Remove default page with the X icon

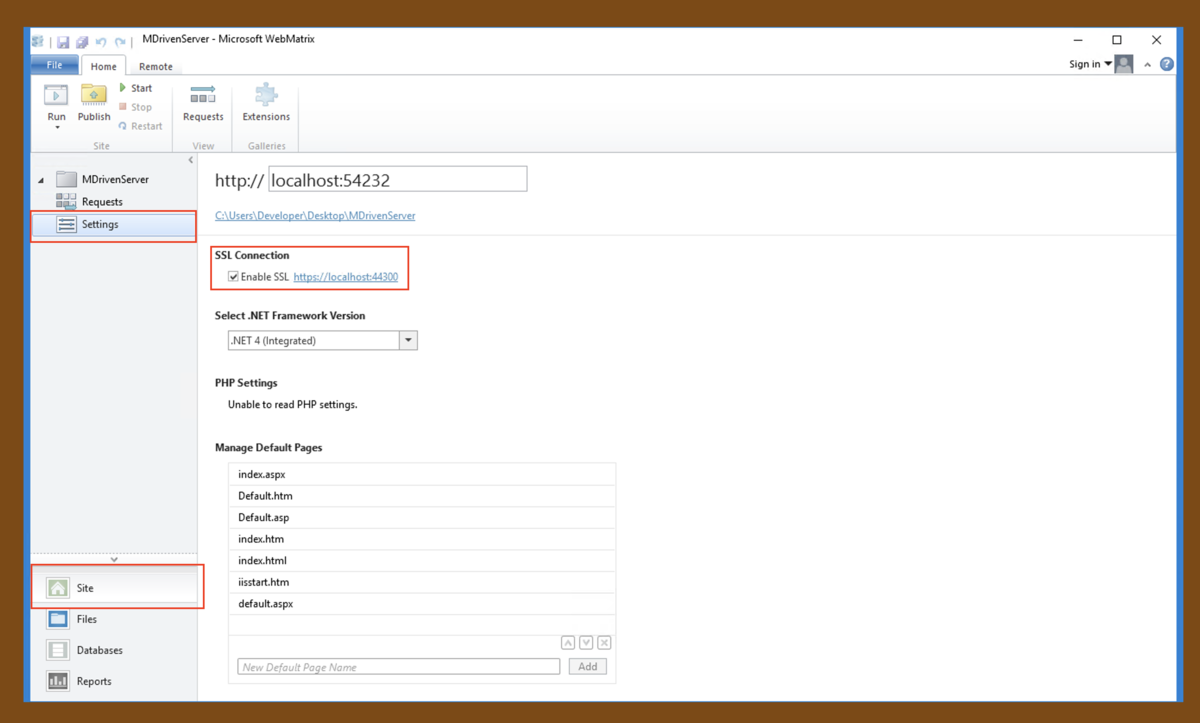(x=604, y=643)
